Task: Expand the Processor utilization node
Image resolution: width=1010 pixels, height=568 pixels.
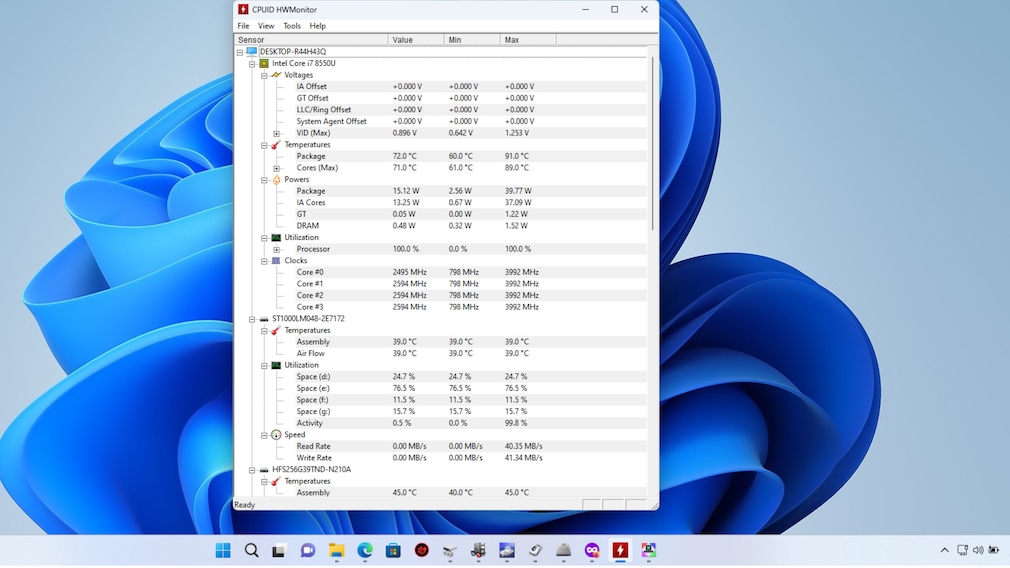Action: pyautogui.click(x=277, y=249)
